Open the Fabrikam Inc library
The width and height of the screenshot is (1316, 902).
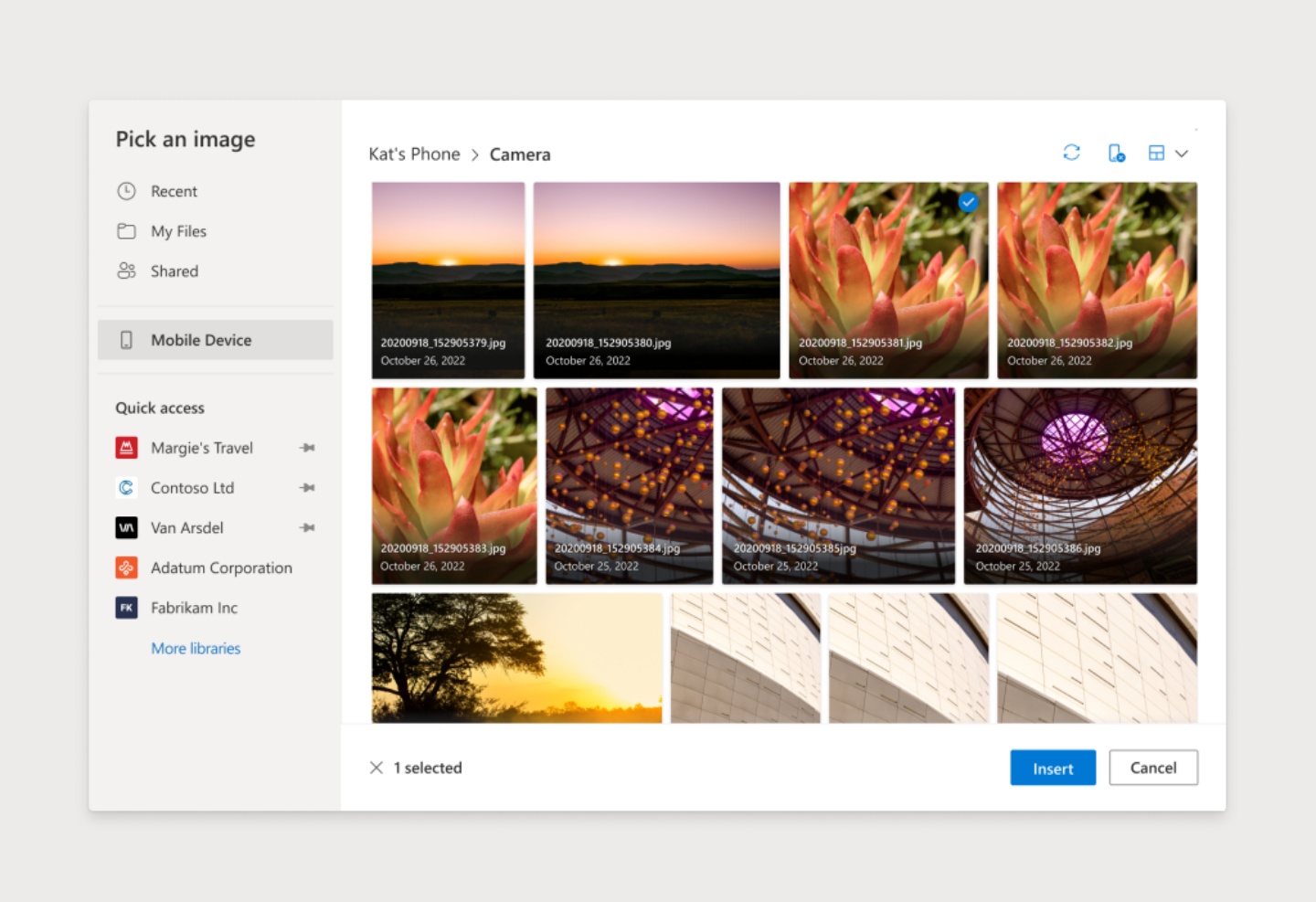click(x=194, y=608)
